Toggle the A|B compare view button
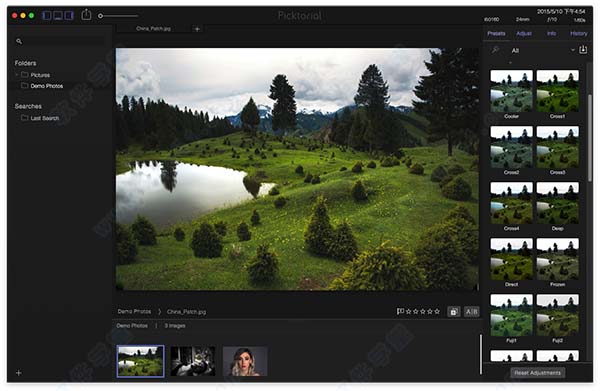 tap(471, 312)
